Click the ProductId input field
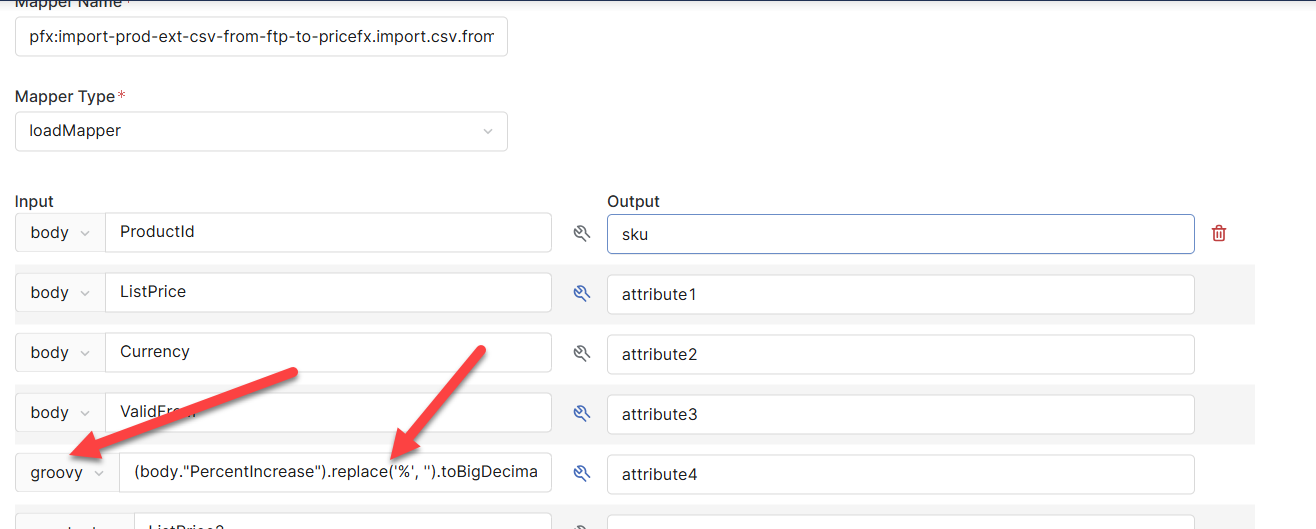This screenshot has height=529, width=1316. pos(328,233)
